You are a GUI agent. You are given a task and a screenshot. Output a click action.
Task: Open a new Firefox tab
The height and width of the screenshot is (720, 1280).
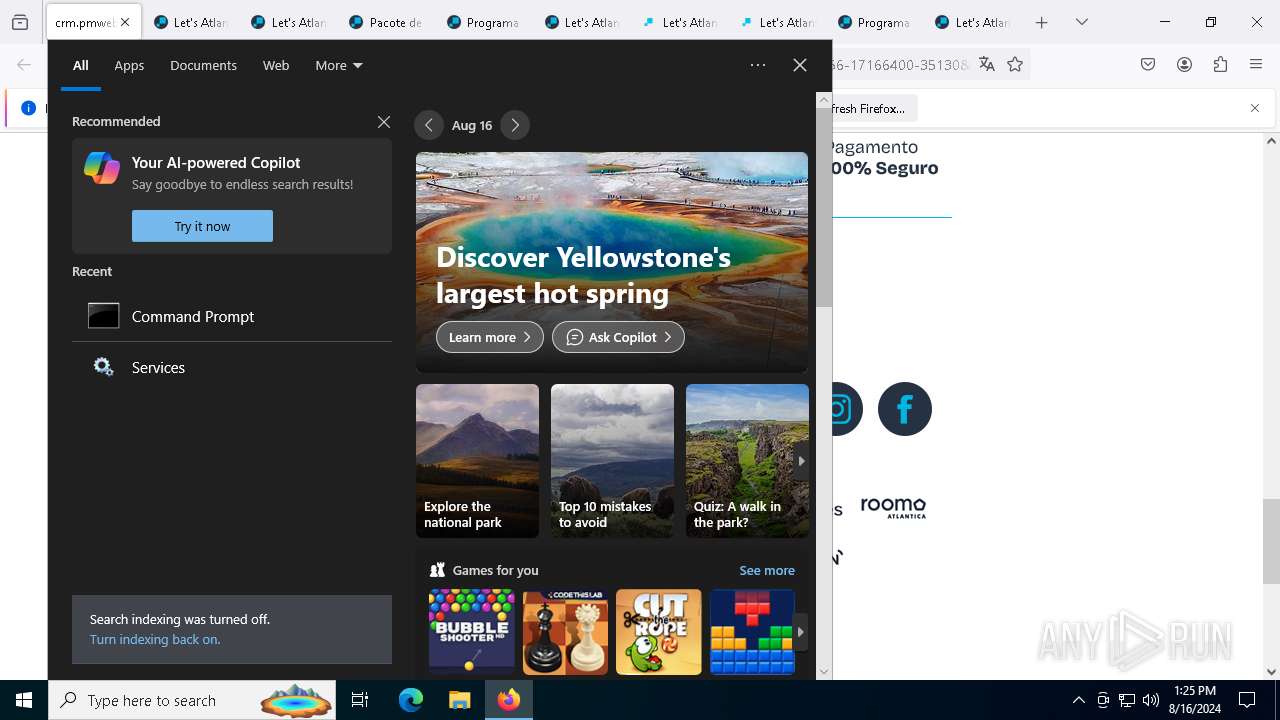click(x=1041, y=22)
